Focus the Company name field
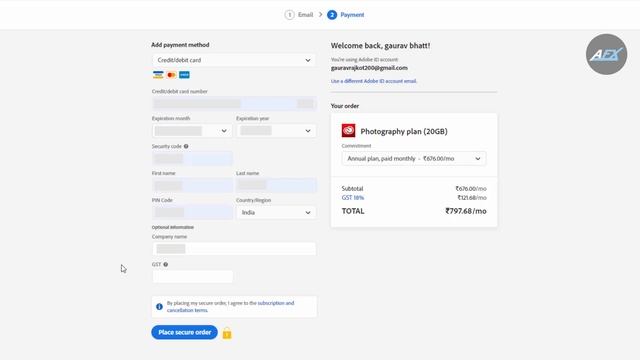This screenshot has width=640, height=360. pyautogui.click(x=234, y=249)
